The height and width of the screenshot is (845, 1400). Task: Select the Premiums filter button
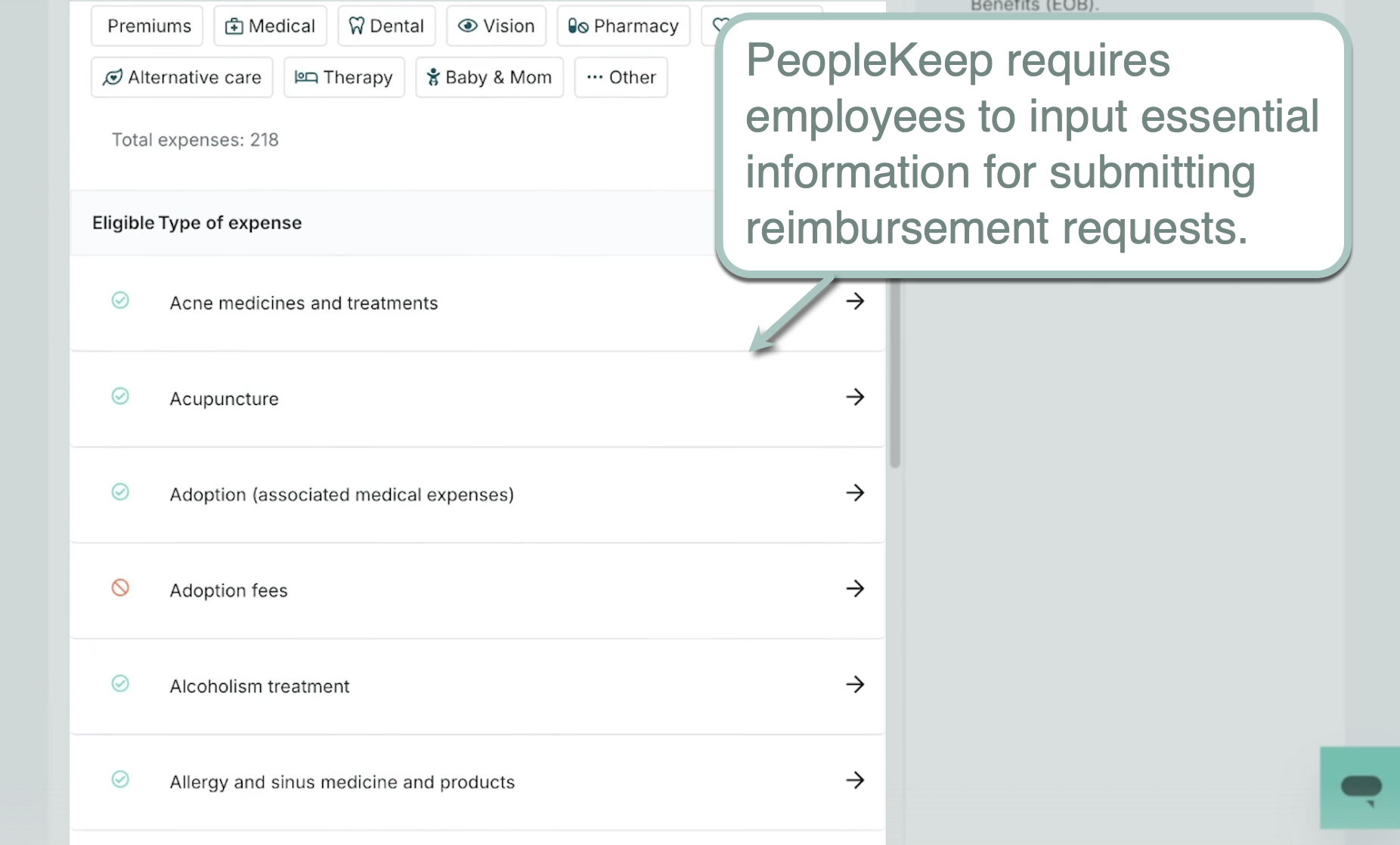coord(147,26)
